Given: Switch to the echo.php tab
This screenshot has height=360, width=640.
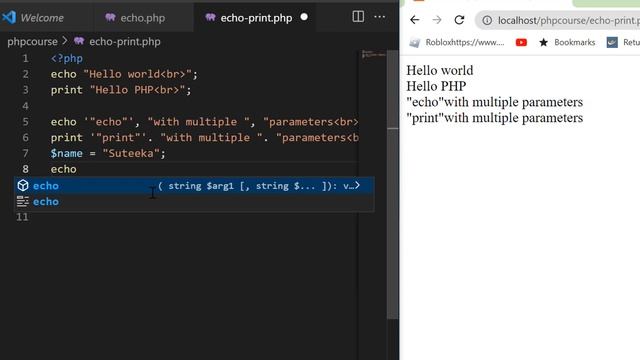Looking at the screenshot, I should tap(142, 18).
